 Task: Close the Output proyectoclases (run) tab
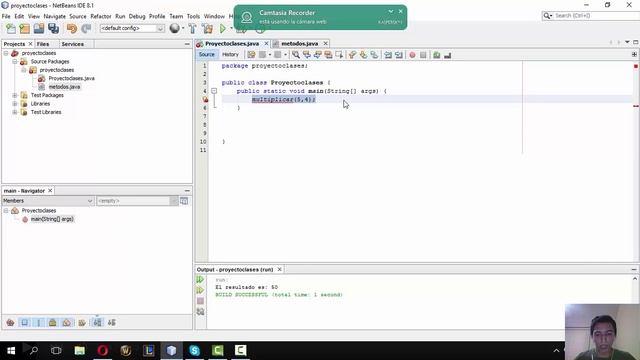click(280, 269)
